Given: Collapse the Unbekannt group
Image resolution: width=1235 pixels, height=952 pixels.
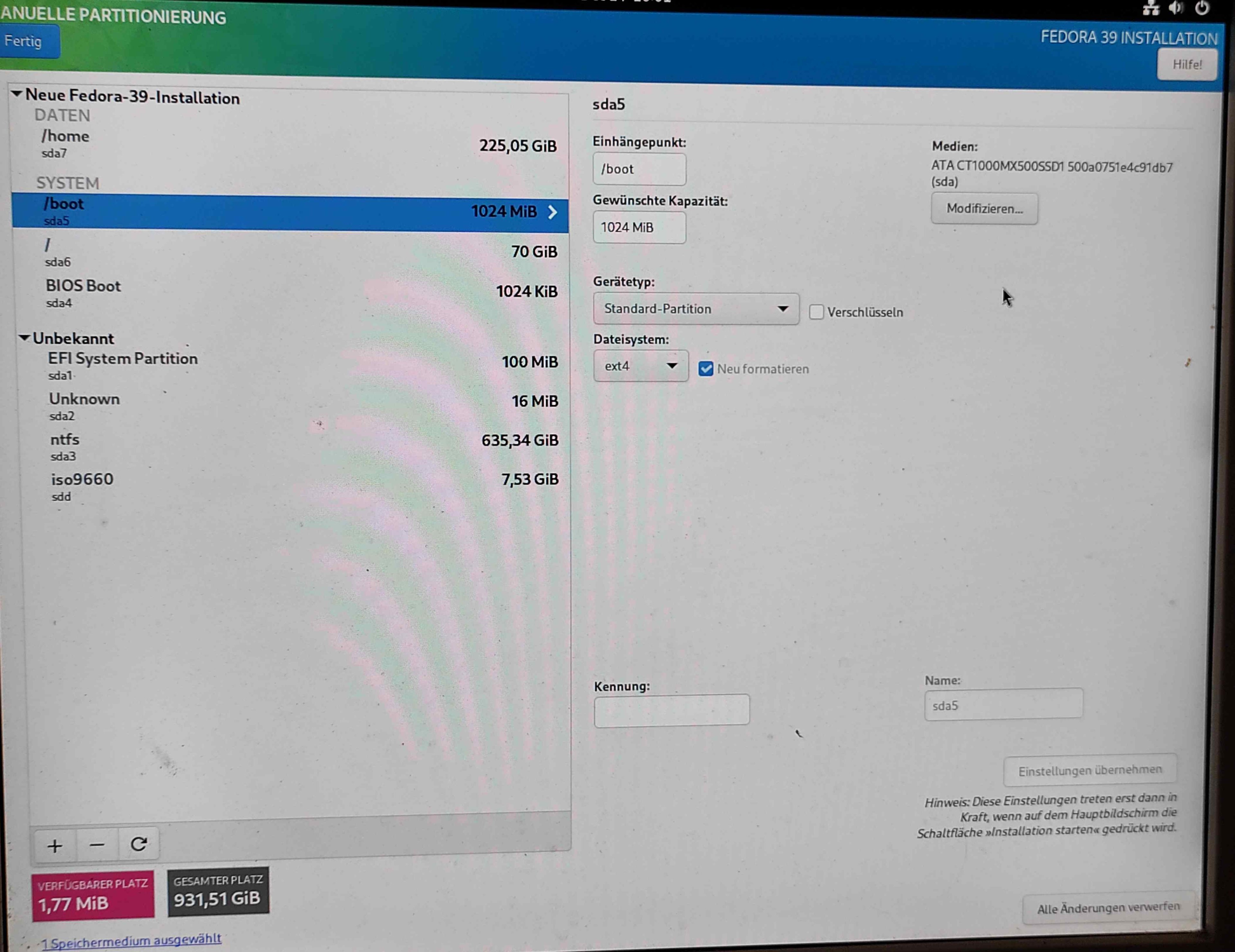Looking at the screenshot, I should click(x=24, y=338).
